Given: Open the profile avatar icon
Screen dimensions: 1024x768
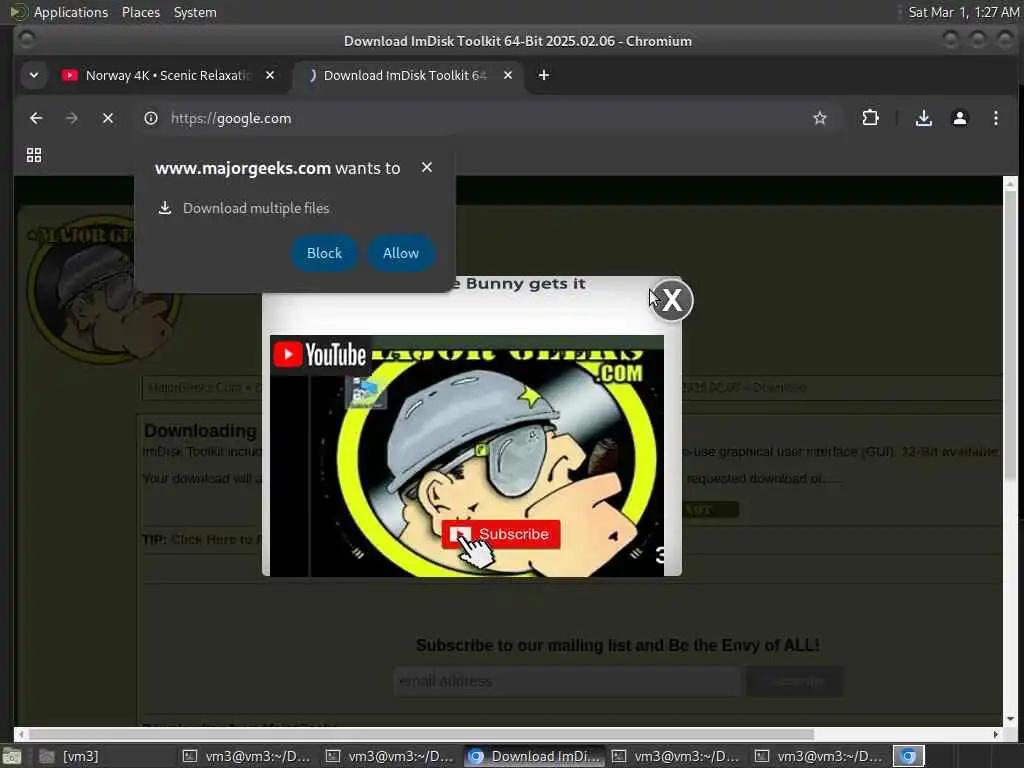Looking at the screenshot, I should pos(959,118).
